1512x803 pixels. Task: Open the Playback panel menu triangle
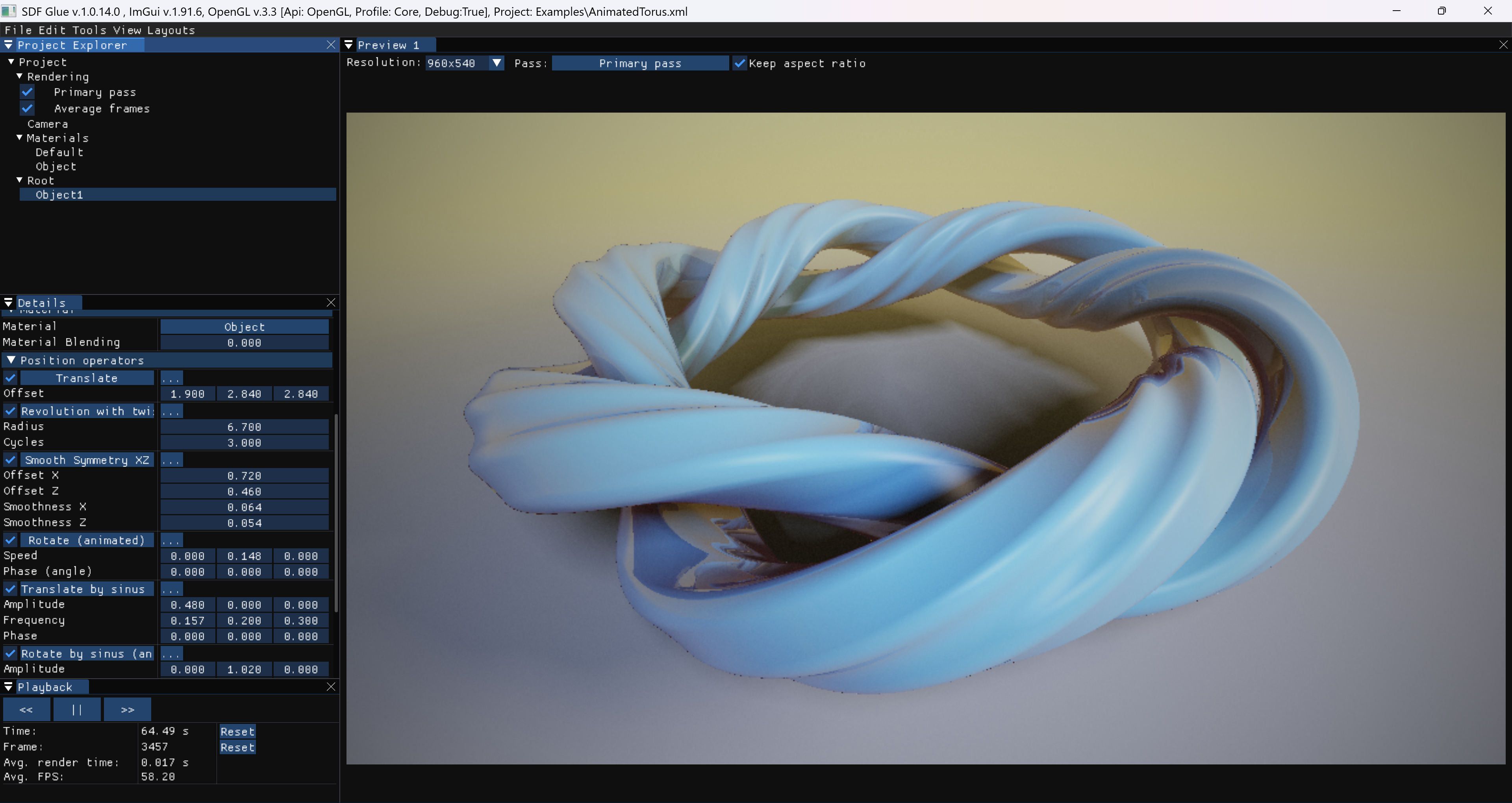tap(8, 687)
